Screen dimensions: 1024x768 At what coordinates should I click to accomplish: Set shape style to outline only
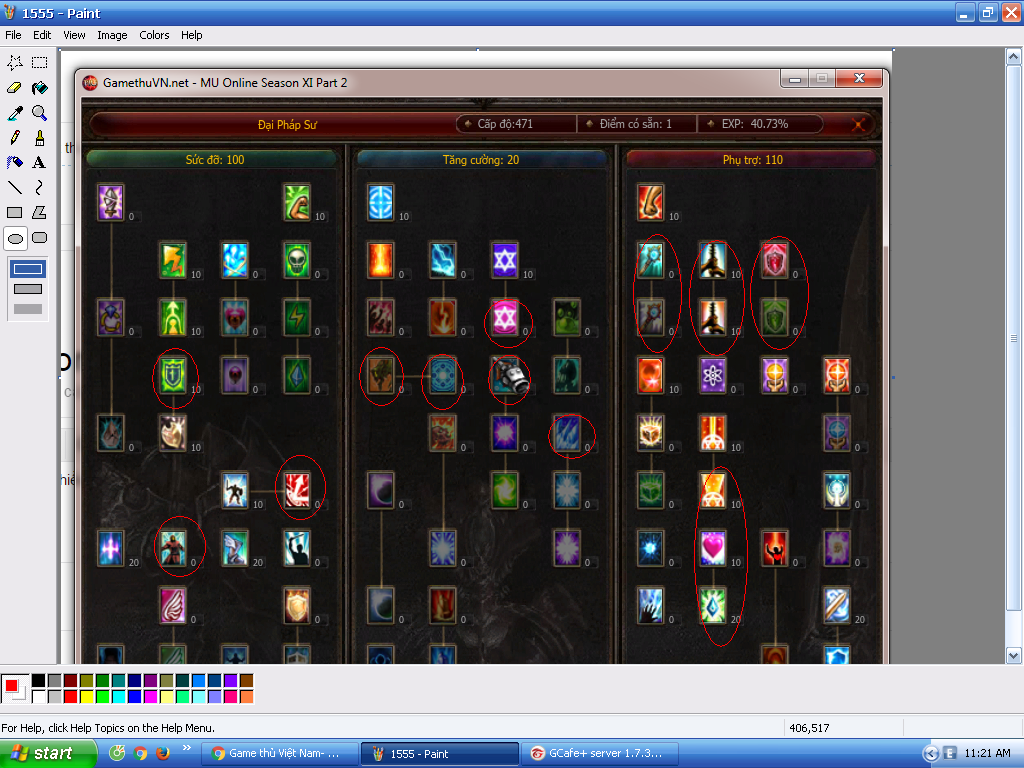pos(28,268)
